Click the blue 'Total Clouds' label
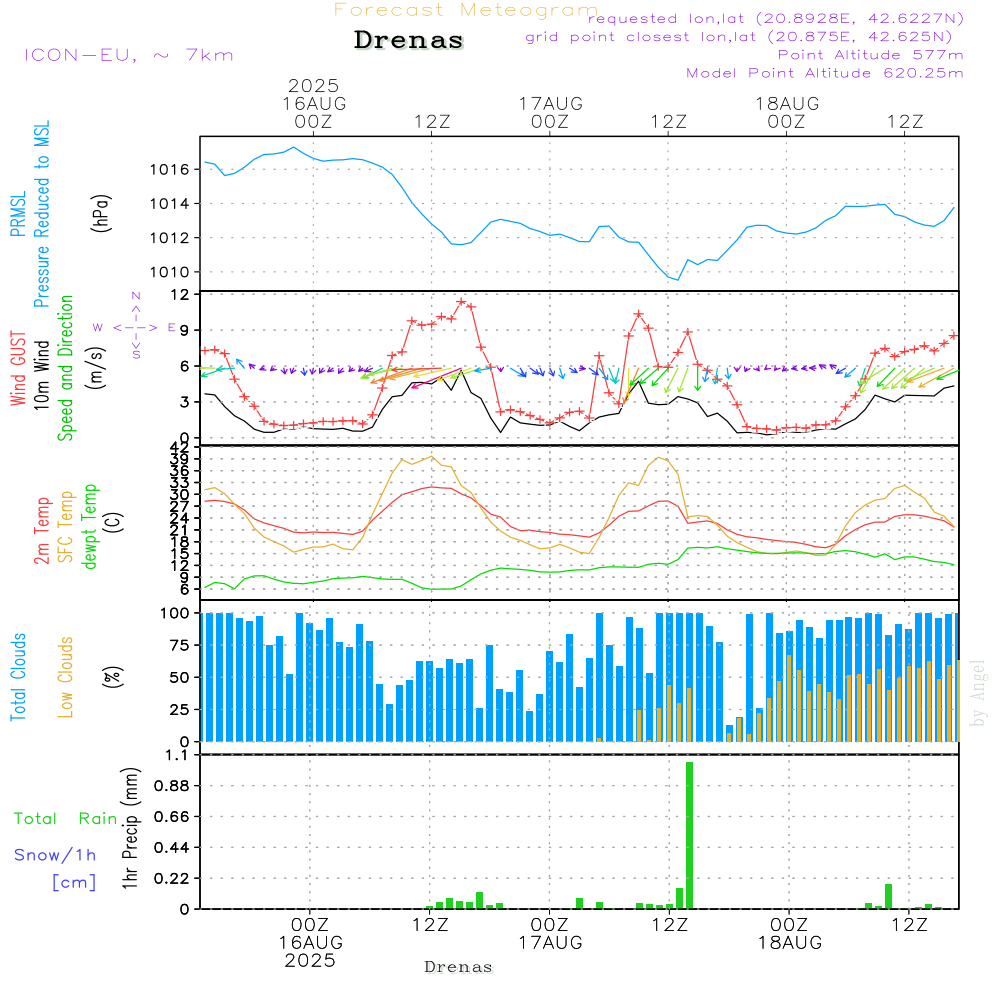 tap(18, 677)
